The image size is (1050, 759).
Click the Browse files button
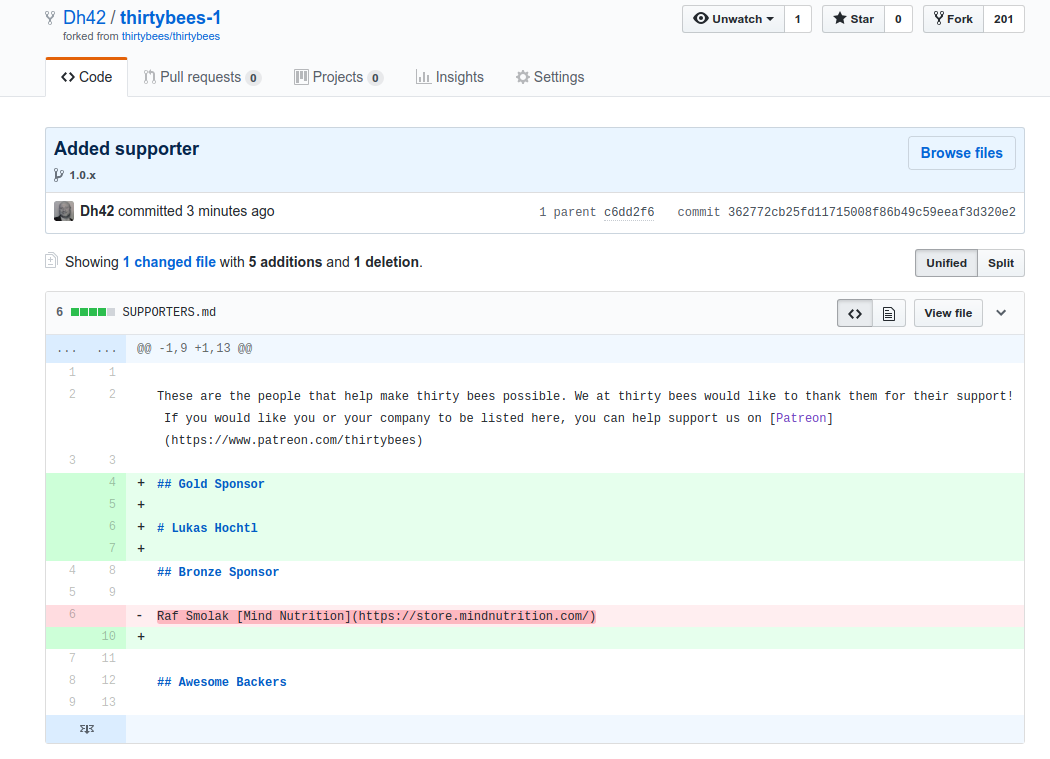click(x=962, y=153)
